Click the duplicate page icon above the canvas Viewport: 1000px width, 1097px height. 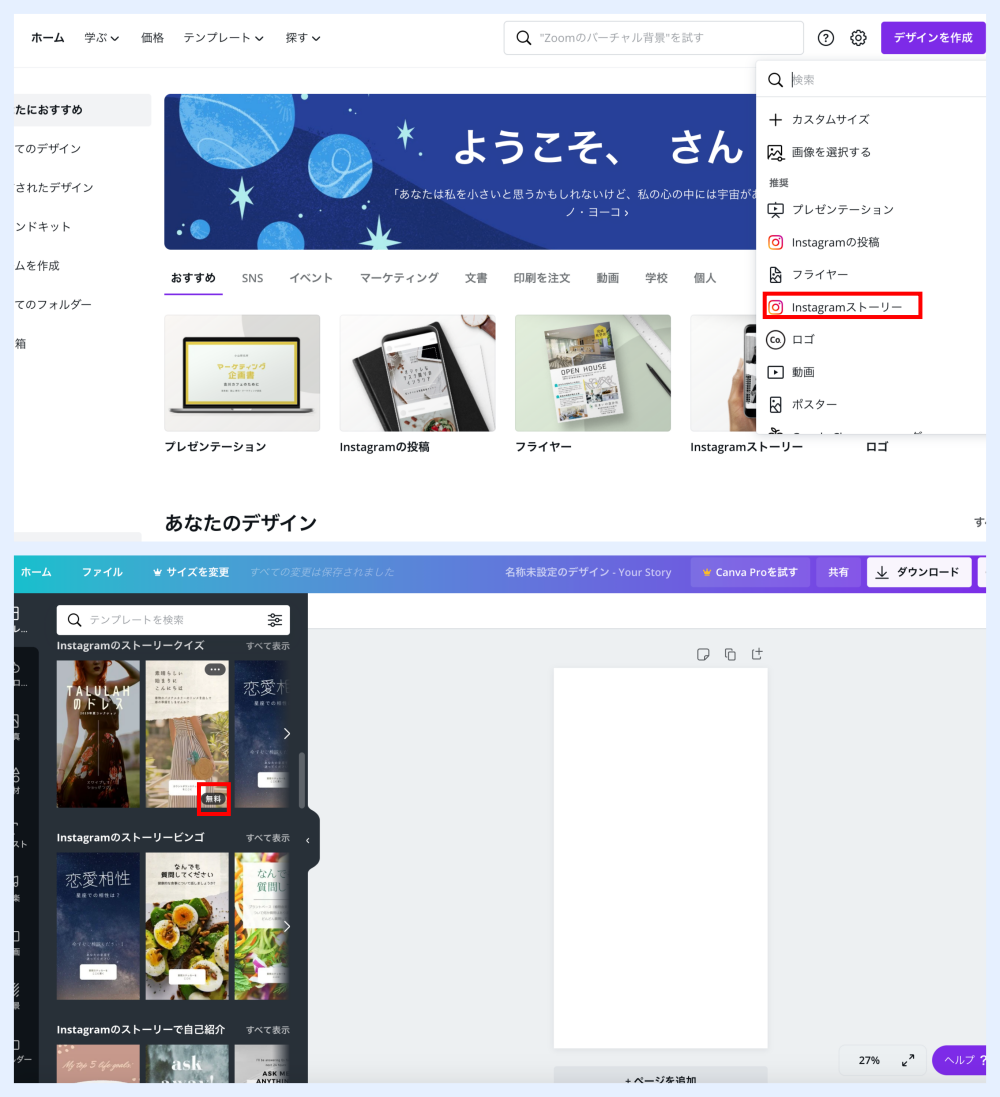730,654
